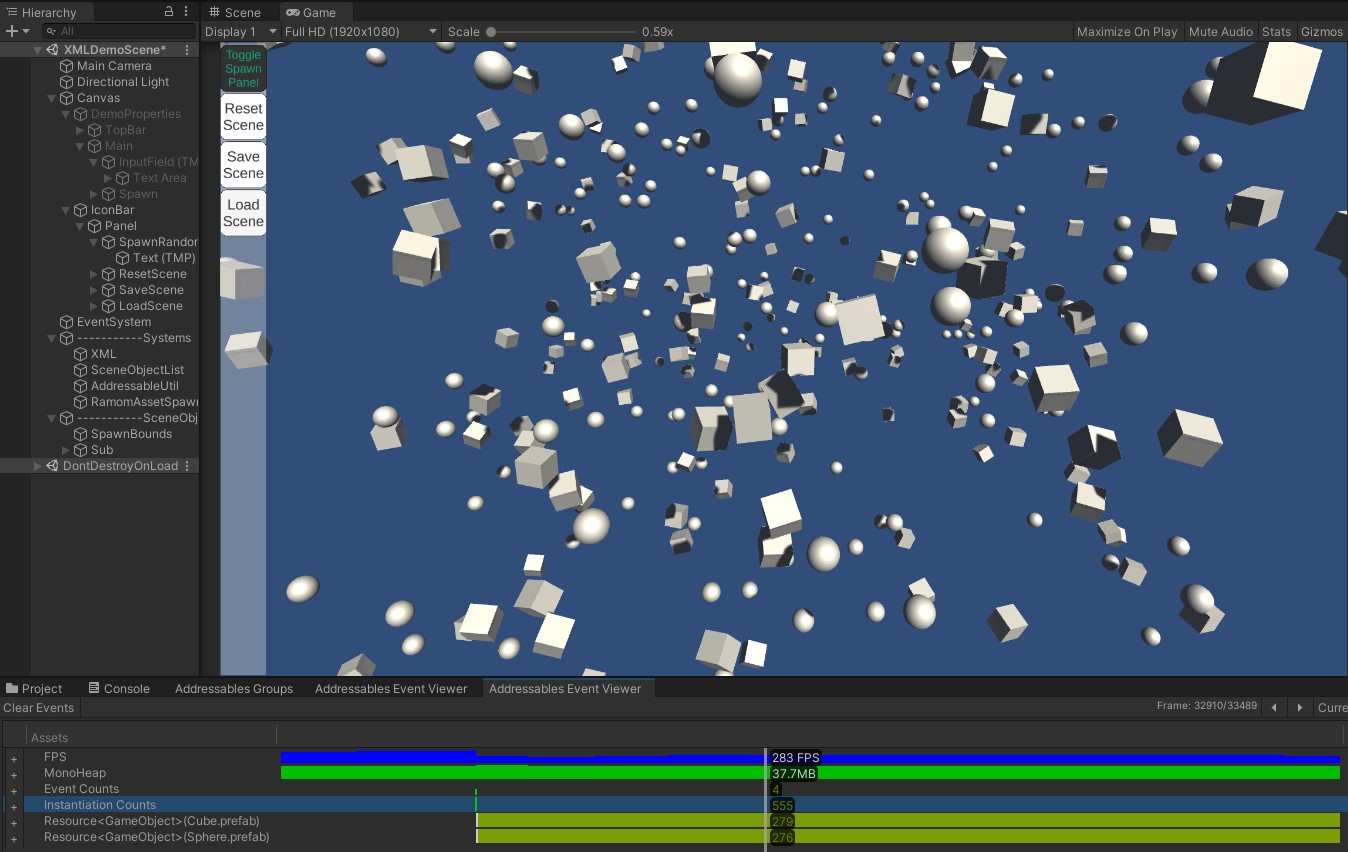Viewport: 1348px width, 852px height.
Task: Open the XMLDemoScene scene options kebab menu
Action: point(186,50)
